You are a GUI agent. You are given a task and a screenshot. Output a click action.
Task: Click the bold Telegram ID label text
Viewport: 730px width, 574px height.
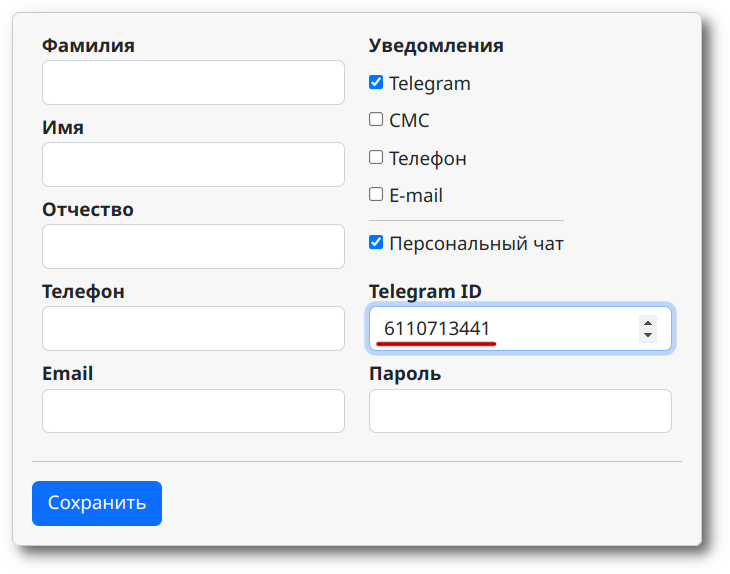(x=425, y=291)
